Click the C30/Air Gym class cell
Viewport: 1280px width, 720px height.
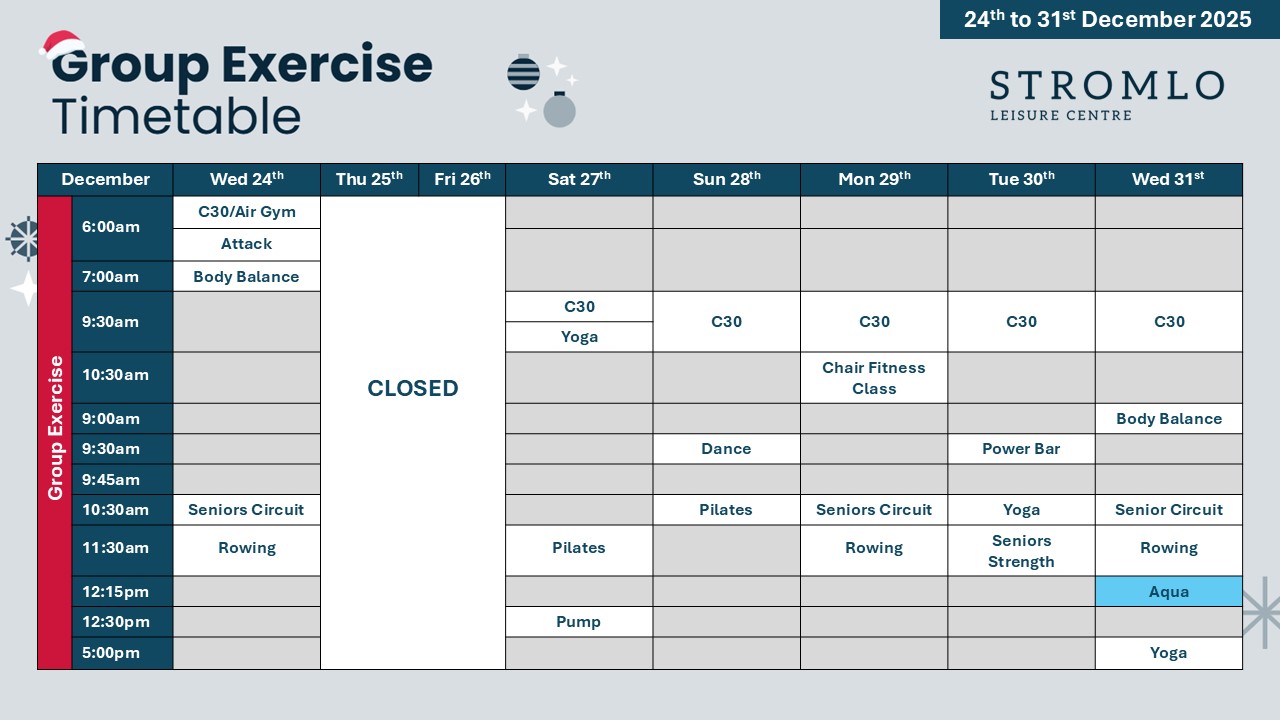tap(247, 212)
